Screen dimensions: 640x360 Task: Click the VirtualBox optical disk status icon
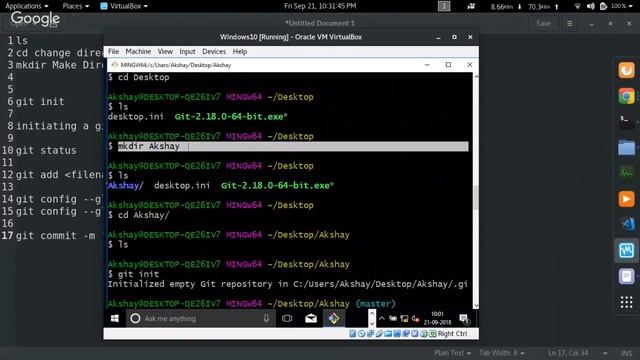click(361, 333)
